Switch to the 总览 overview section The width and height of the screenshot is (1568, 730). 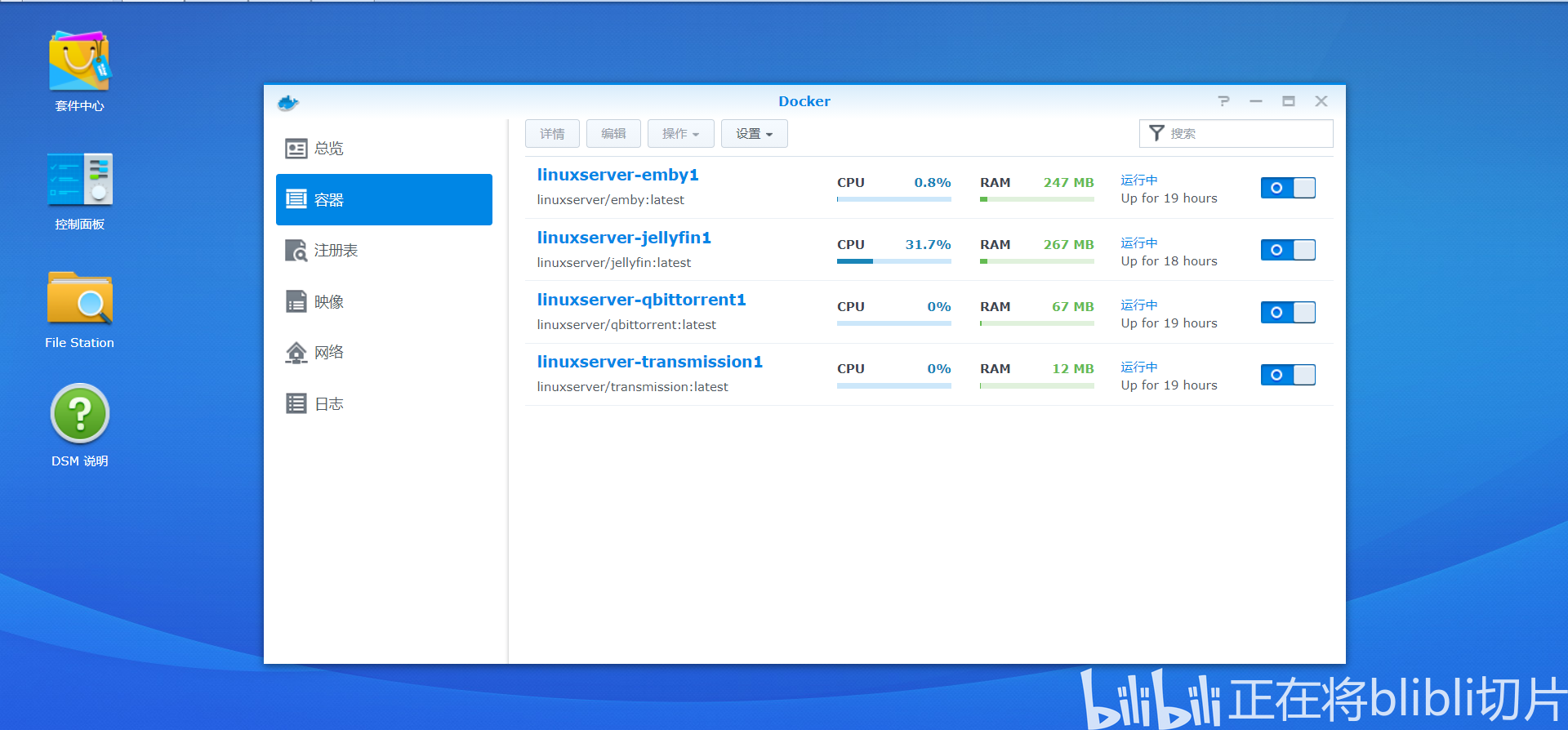(384, 149)
